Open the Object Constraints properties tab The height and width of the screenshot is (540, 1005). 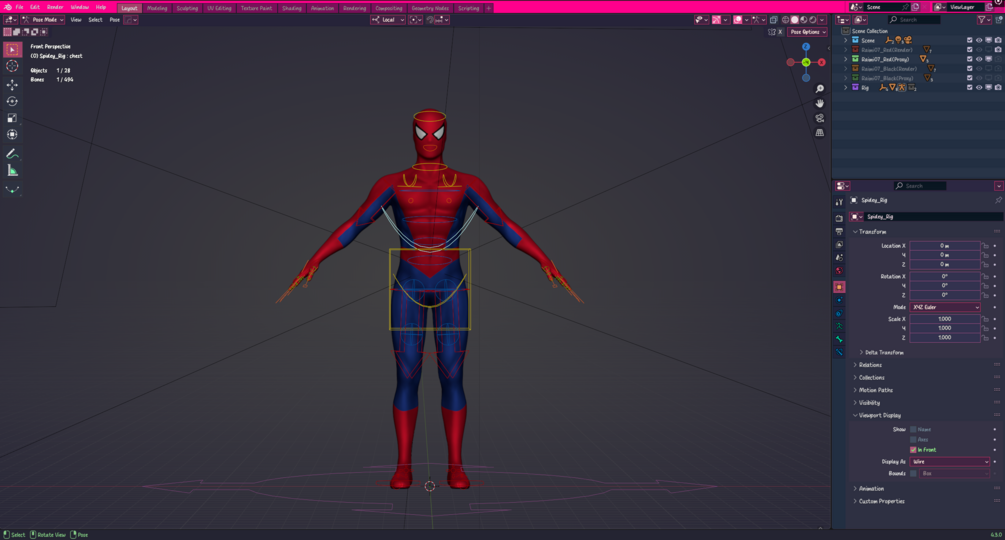point(839,313)
